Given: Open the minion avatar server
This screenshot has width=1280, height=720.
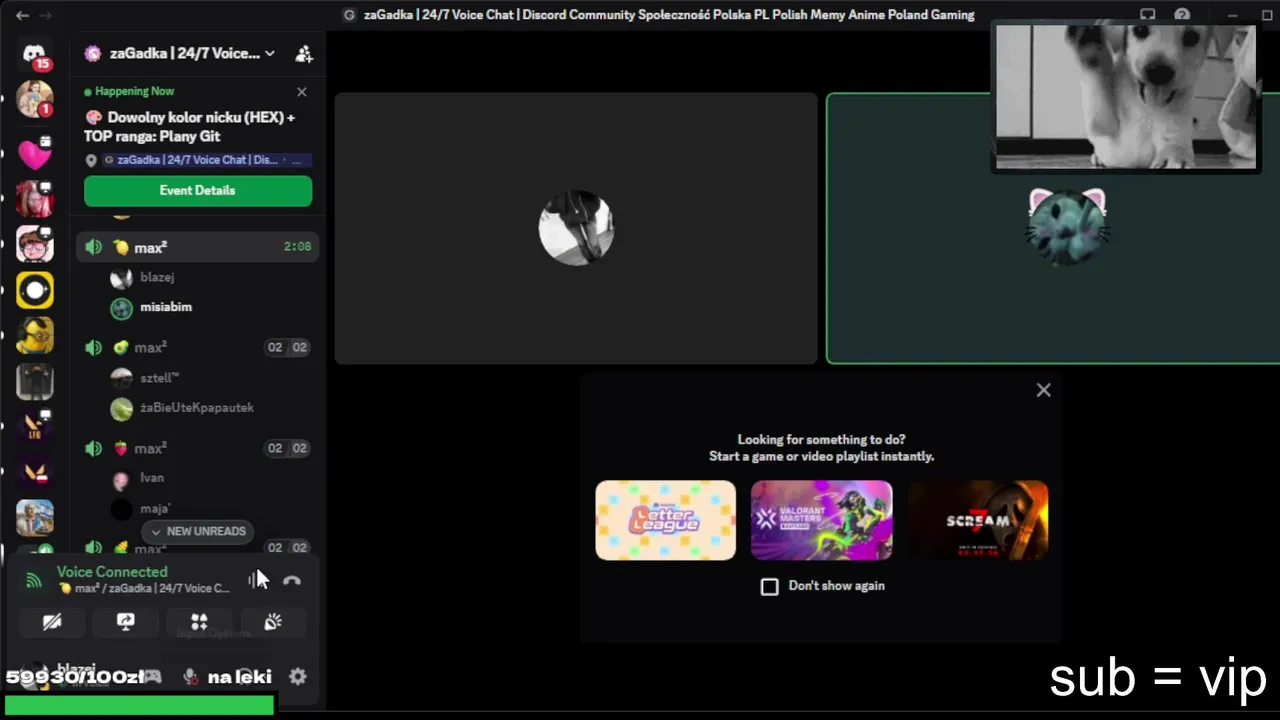Looking at the screenshot, I should coord(35,336).
